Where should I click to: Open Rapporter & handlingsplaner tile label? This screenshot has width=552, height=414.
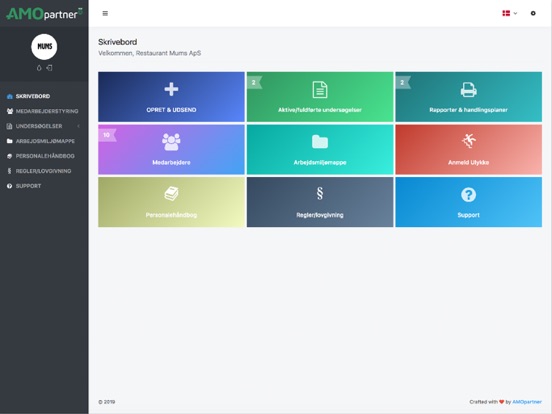[x=469, y=110]
